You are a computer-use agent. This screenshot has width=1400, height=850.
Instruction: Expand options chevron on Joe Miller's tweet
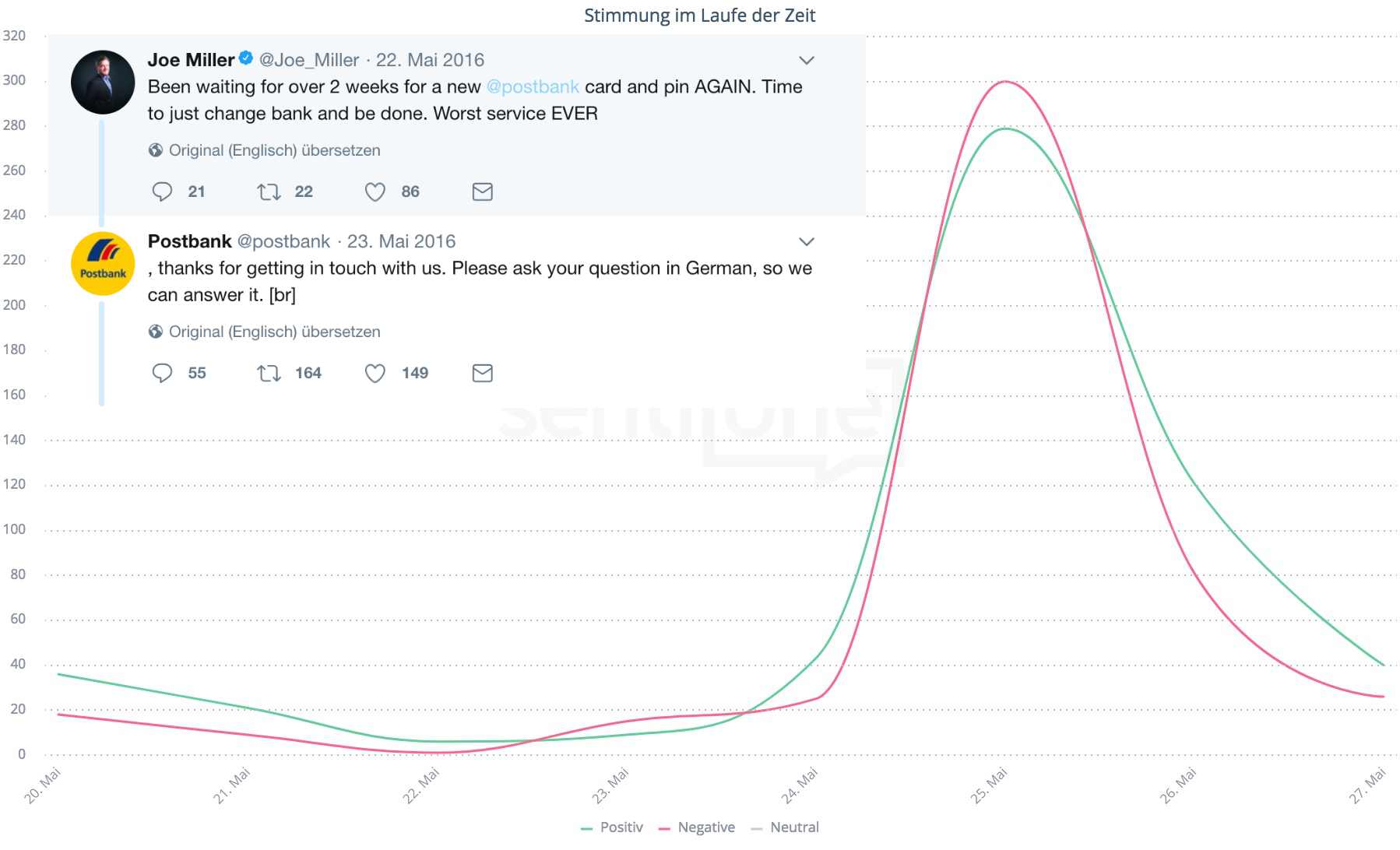[x=807, y=60]
